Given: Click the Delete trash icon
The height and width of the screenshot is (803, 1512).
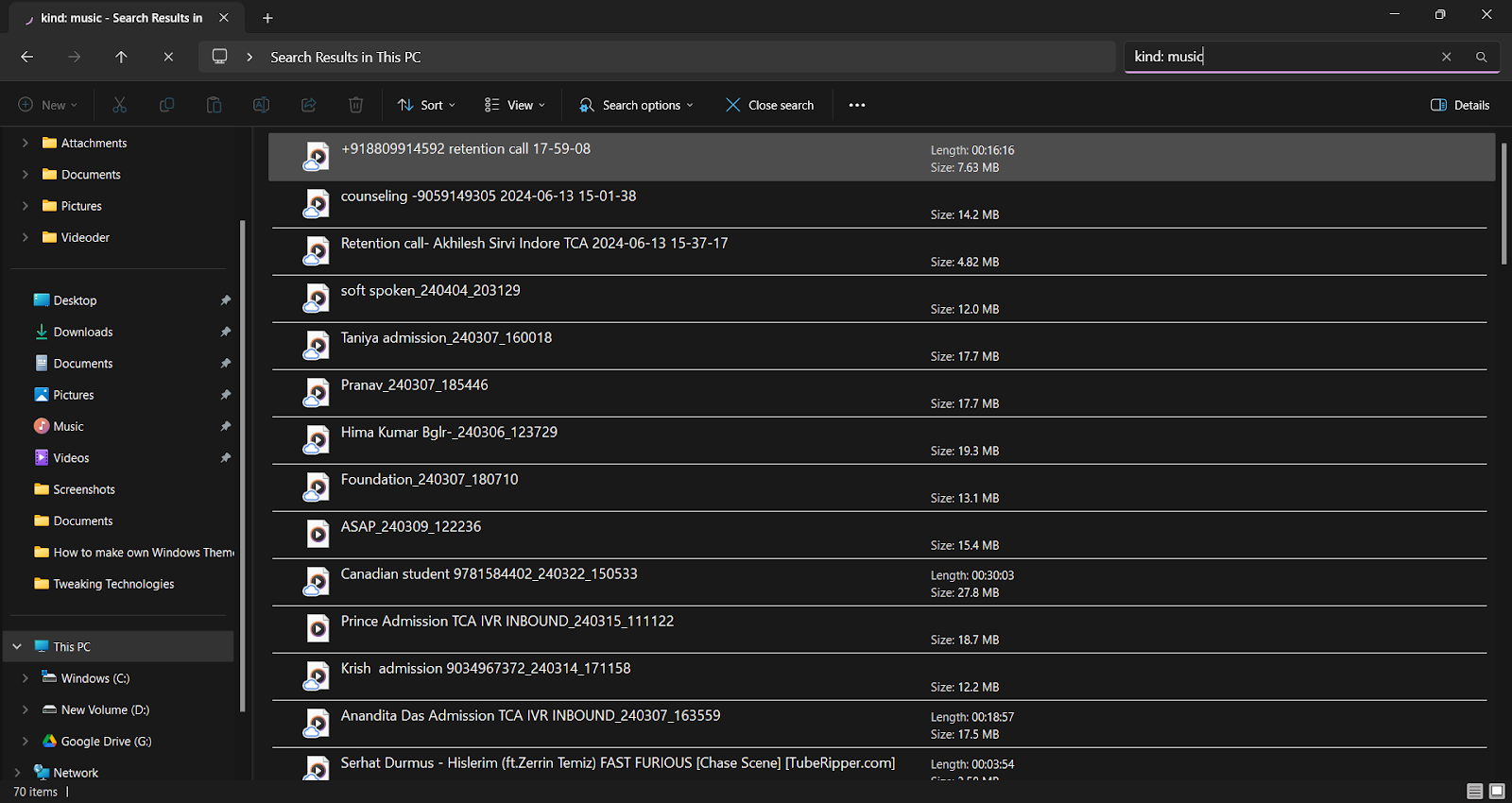Looking at the screenshot, I should [355, 105].
